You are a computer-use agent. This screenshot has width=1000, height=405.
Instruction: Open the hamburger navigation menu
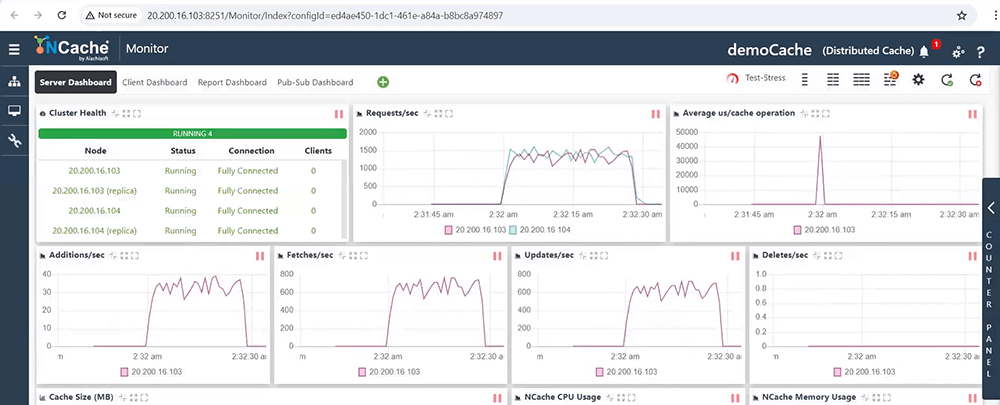(14, 50)
